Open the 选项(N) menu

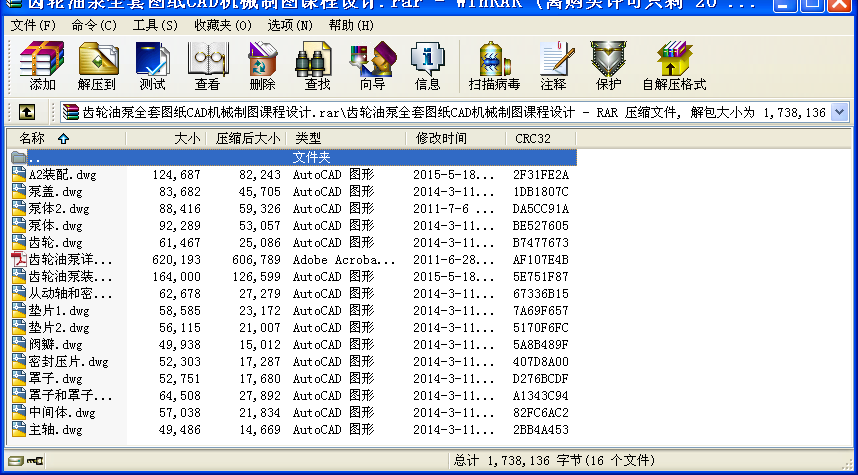click(x=289, y=25)
